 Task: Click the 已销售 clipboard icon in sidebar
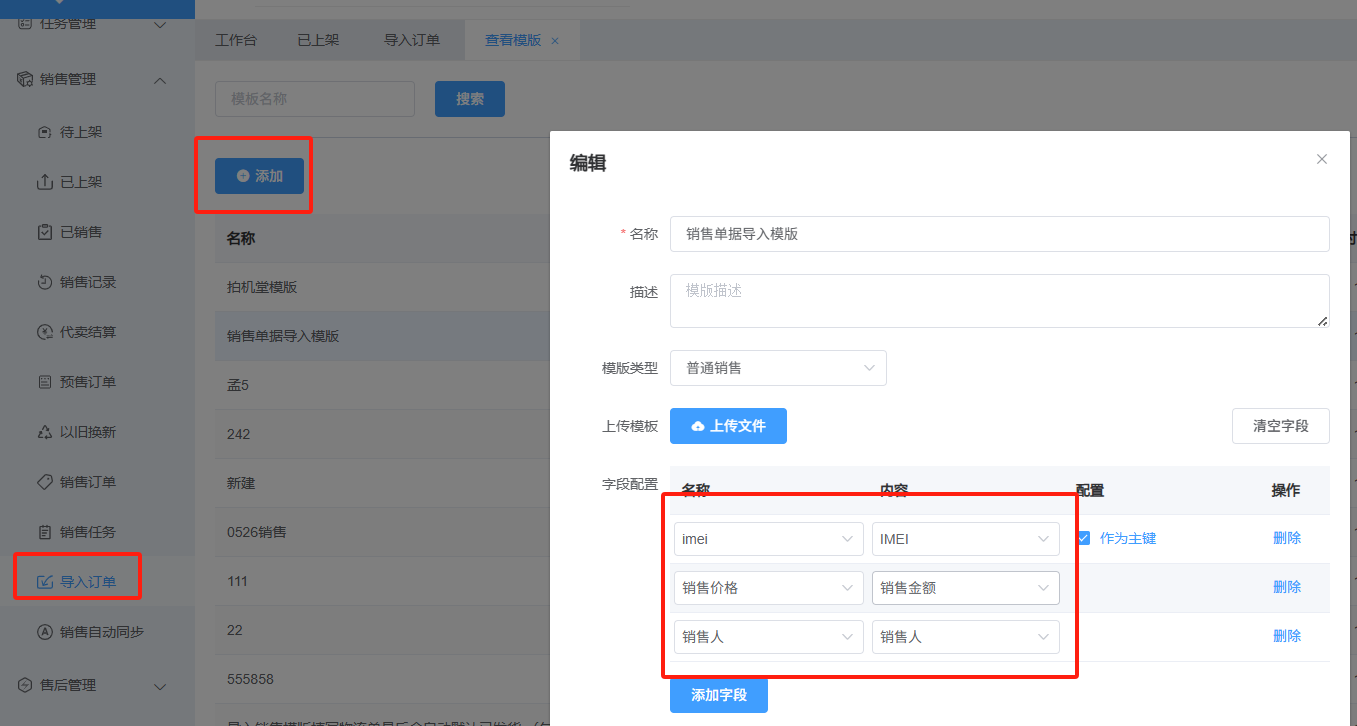tap(44, 232)
